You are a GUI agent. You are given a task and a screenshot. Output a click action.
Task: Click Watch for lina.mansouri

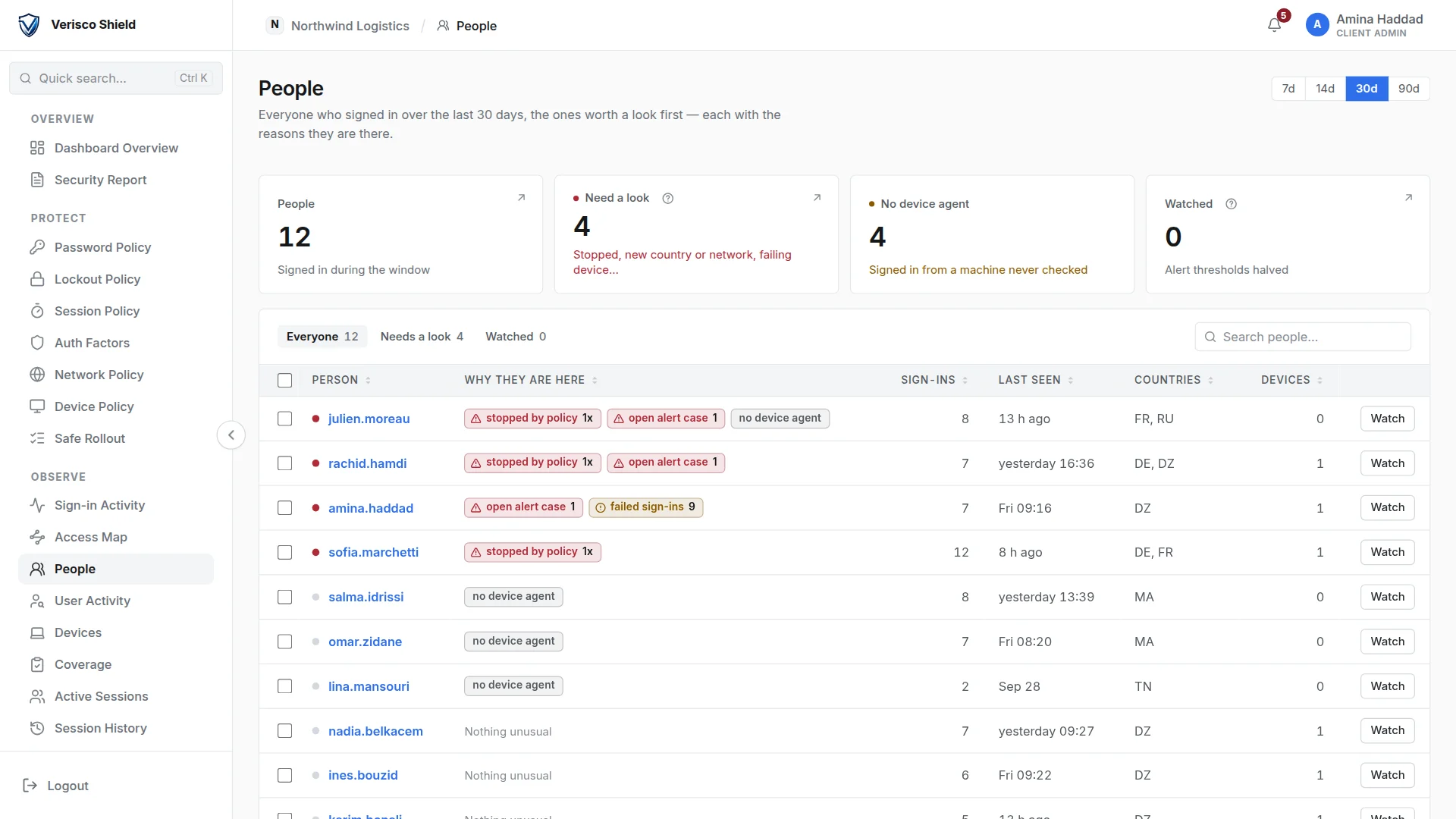[1388, 686]
